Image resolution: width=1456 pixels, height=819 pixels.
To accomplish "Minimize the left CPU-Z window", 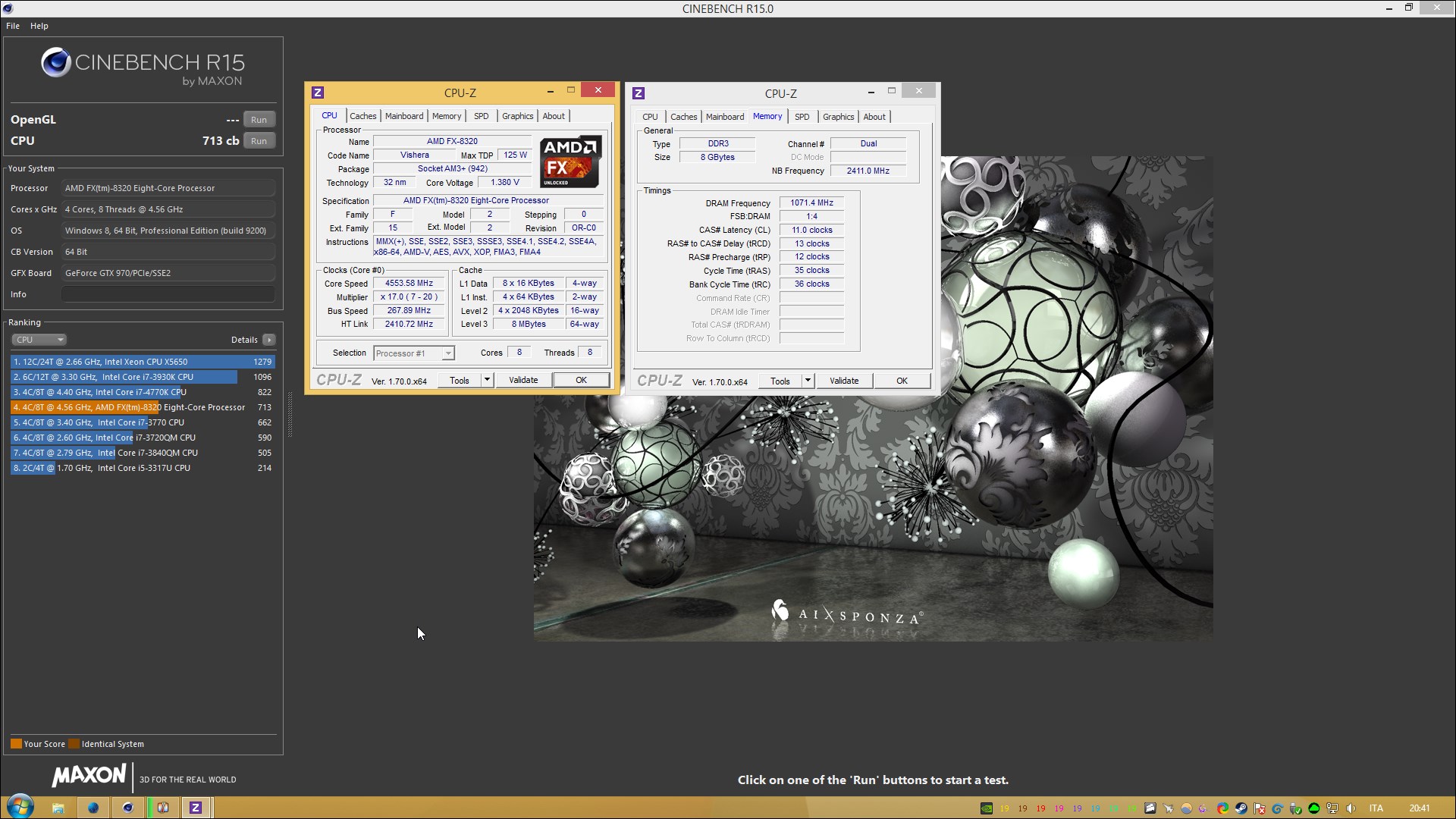I will point(550,91).
